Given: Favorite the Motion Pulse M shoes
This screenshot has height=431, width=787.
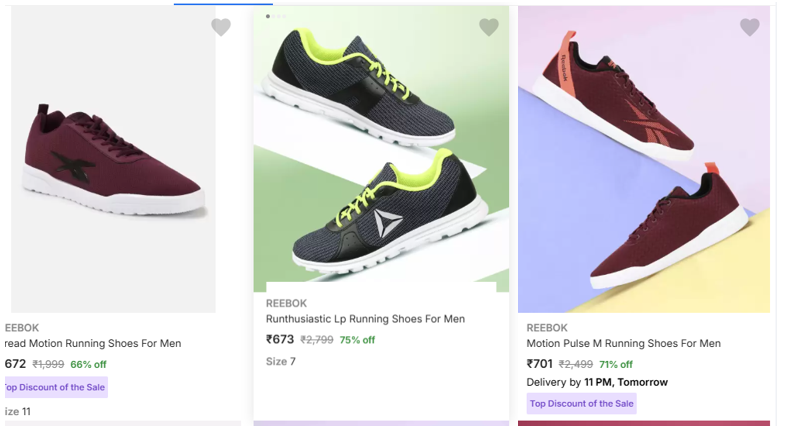Looking at the screenshot, I should pyautogui.click(x=749, y=28).
